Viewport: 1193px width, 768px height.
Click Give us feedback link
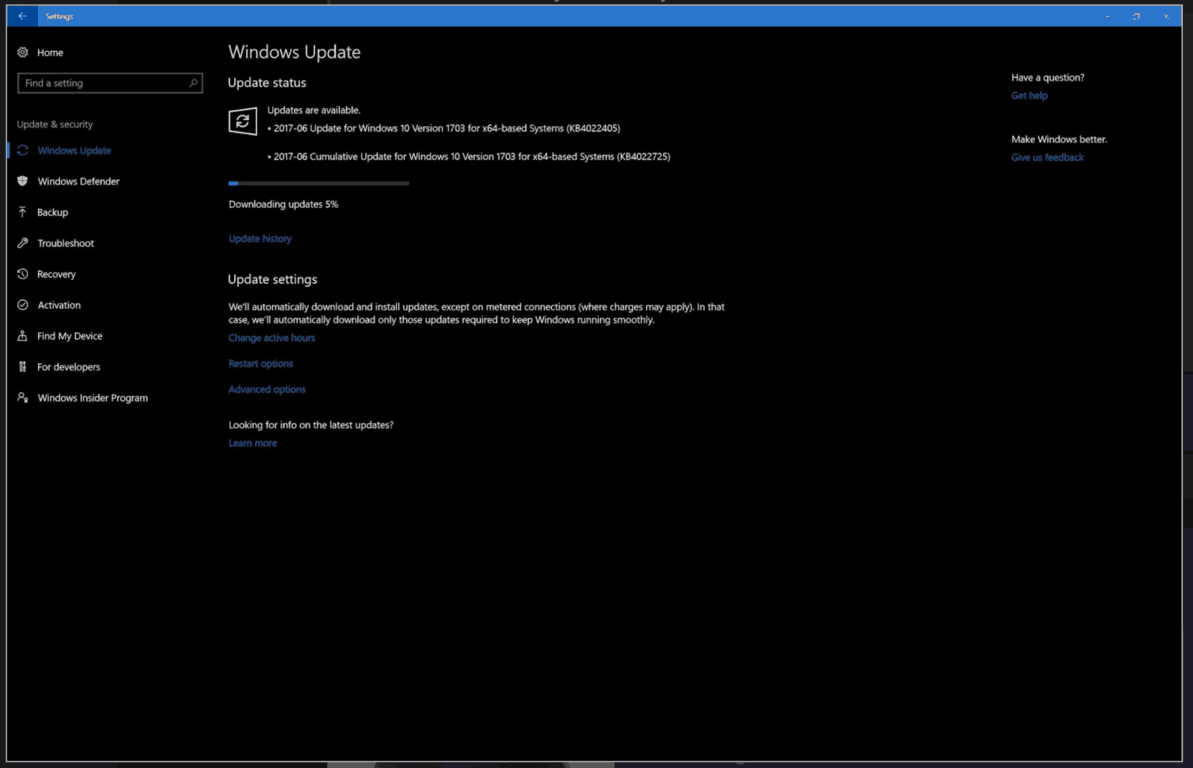[x=1047, y=158]
